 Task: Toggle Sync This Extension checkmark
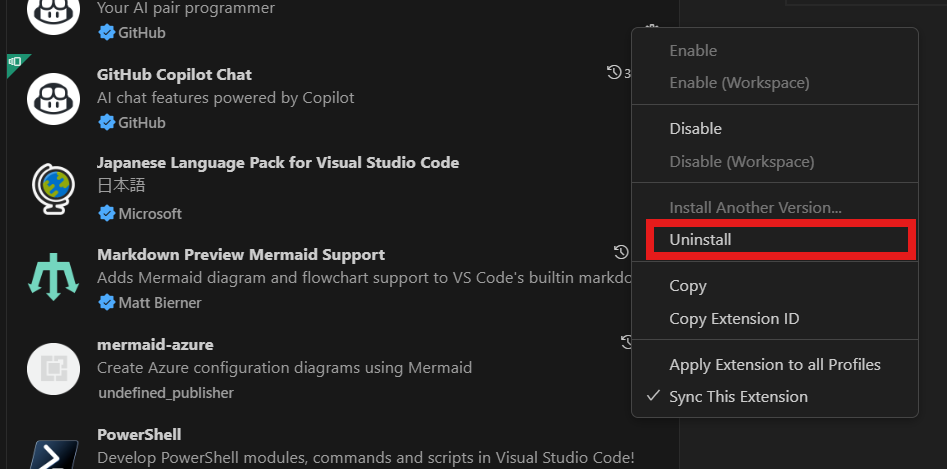tap(738, 397)
